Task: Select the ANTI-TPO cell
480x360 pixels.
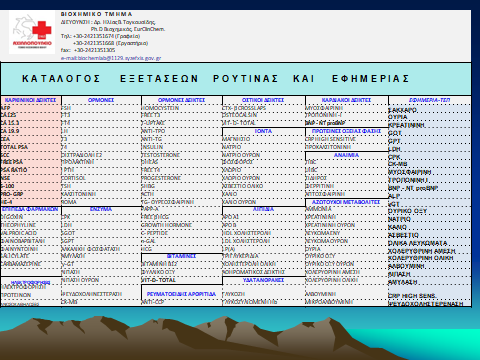Action: [153, 131]
